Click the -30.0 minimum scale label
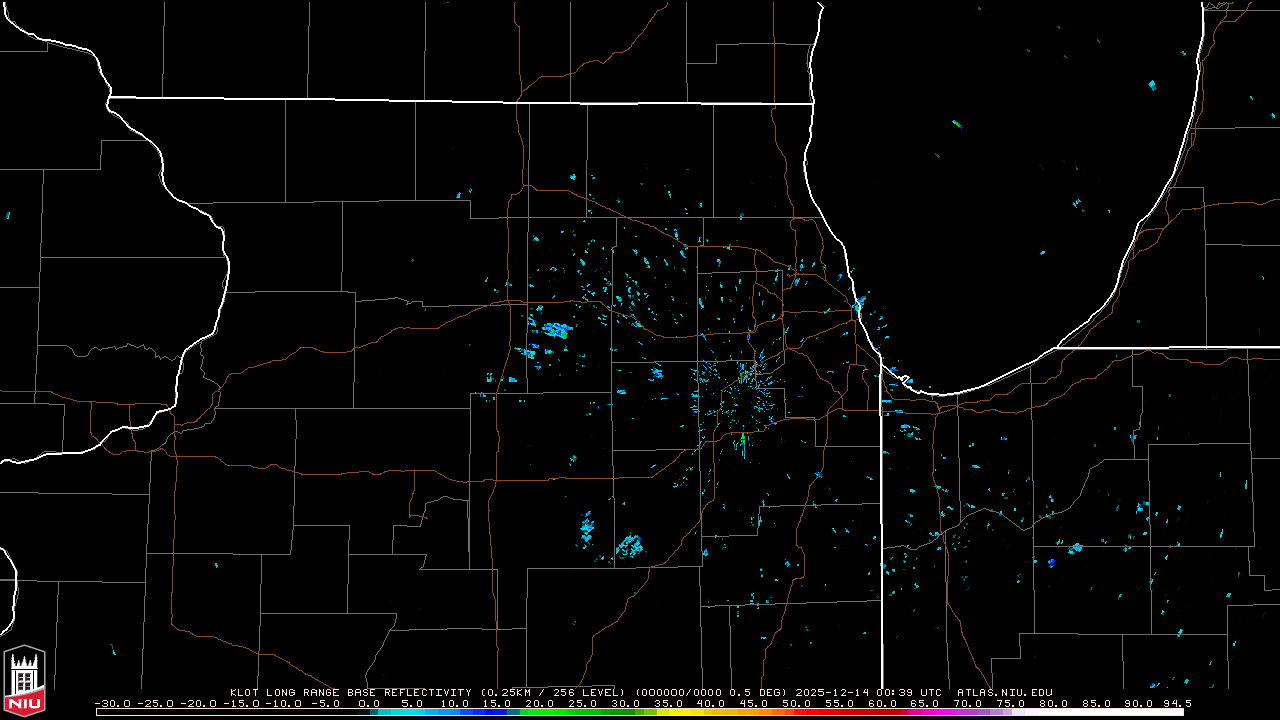This screenshot has height=720, width=1280. click(x=113, y=703)
